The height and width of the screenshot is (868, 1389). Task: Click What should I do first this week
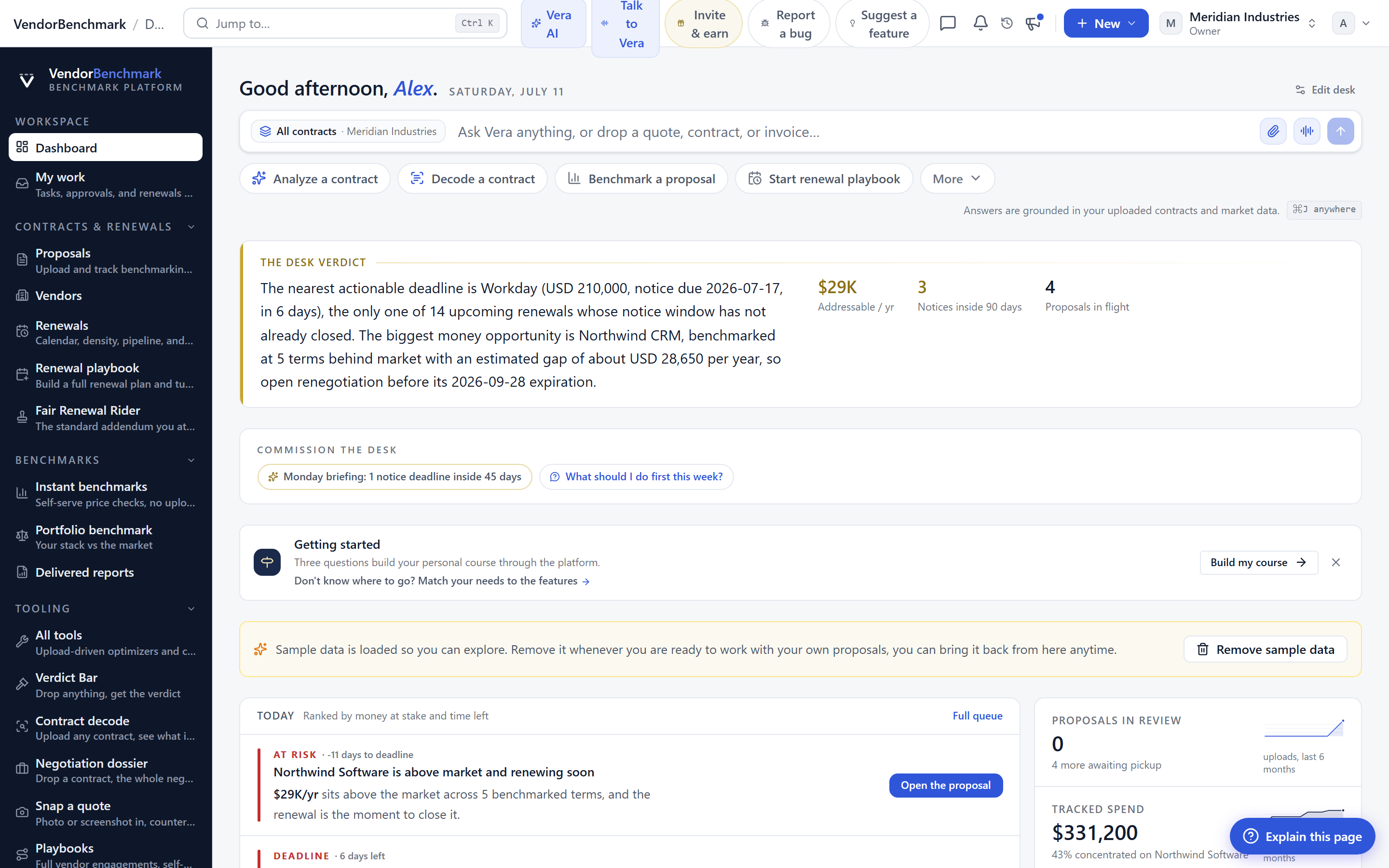[x=636, y=476]
